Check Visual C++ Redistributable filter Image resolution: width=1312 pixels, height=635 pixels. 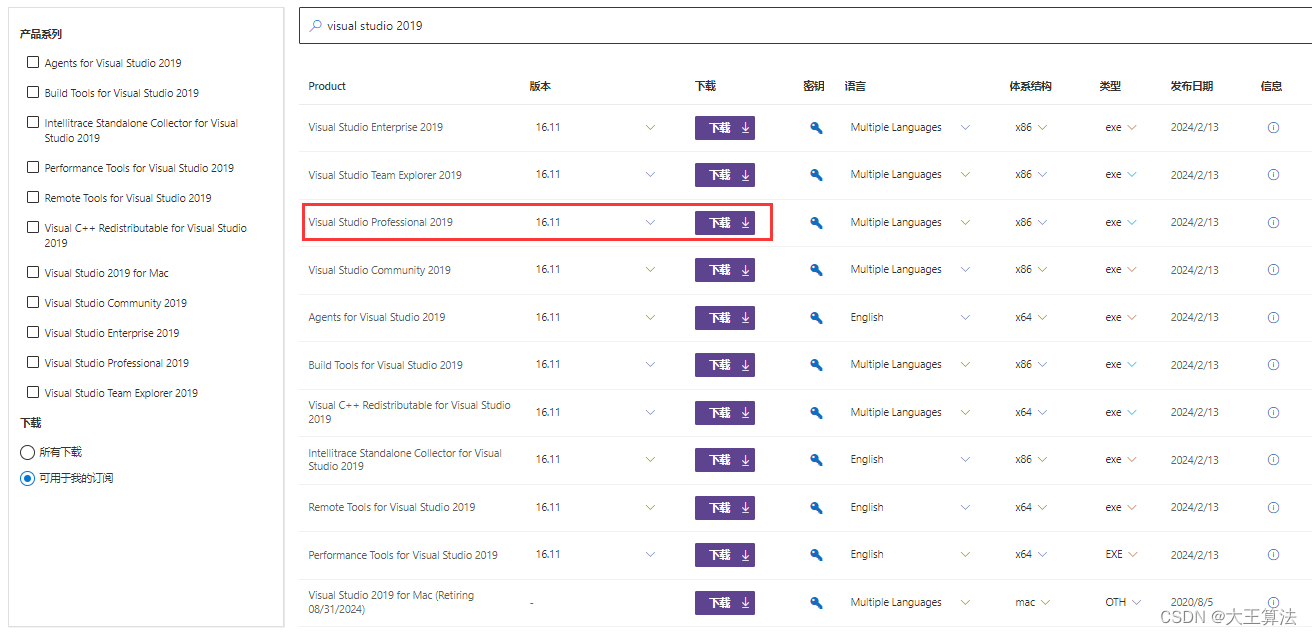pos(34,227)
